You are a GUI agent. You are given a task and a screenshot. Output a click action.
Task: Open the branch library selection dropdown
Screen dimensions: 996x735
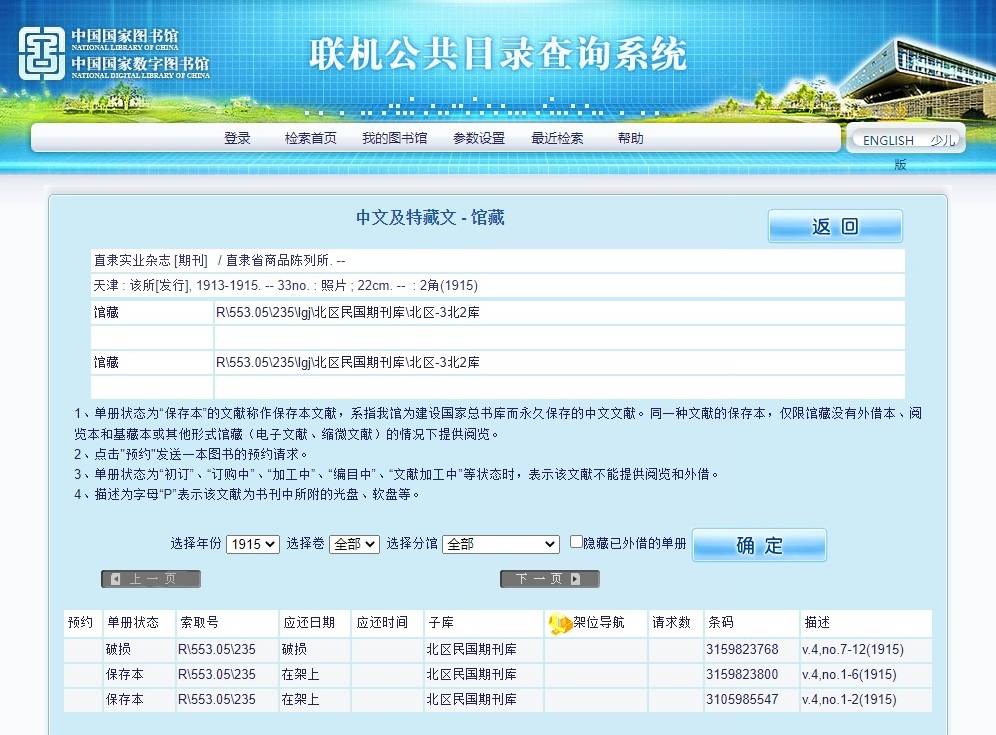500,544
